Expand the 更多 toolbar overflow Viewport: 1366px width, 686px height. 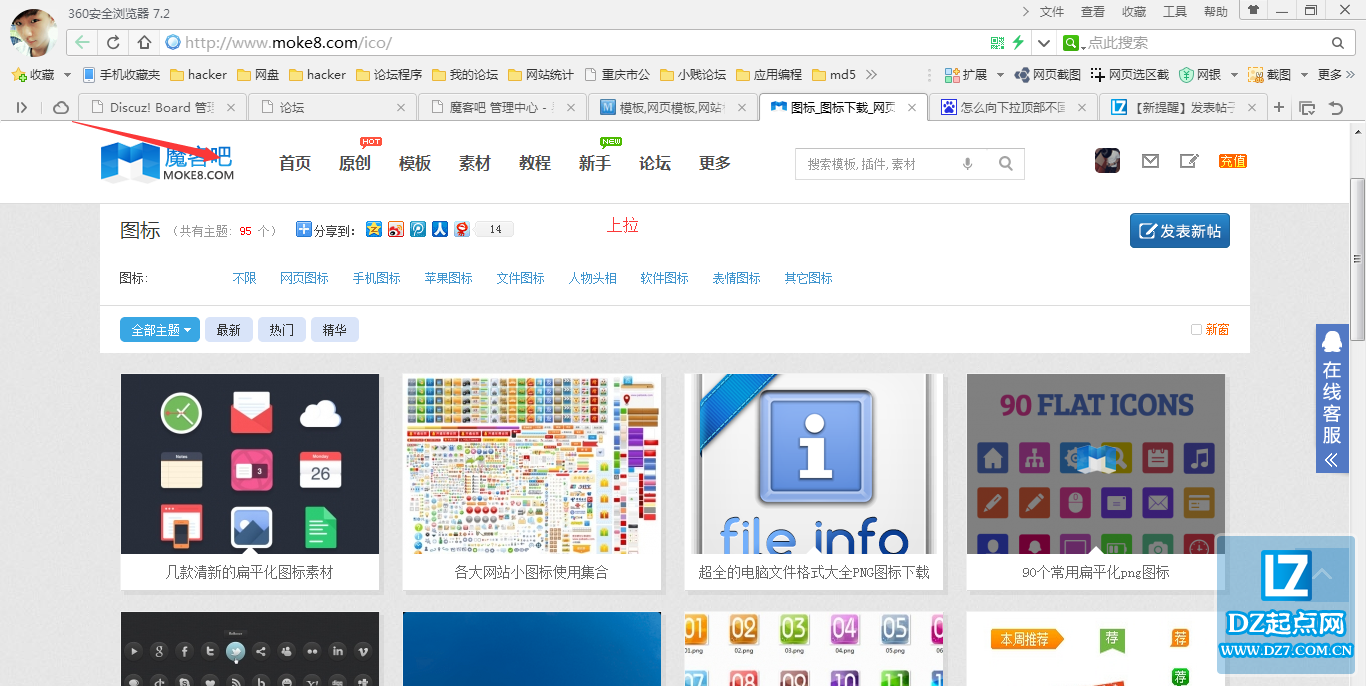(1335, 75)
